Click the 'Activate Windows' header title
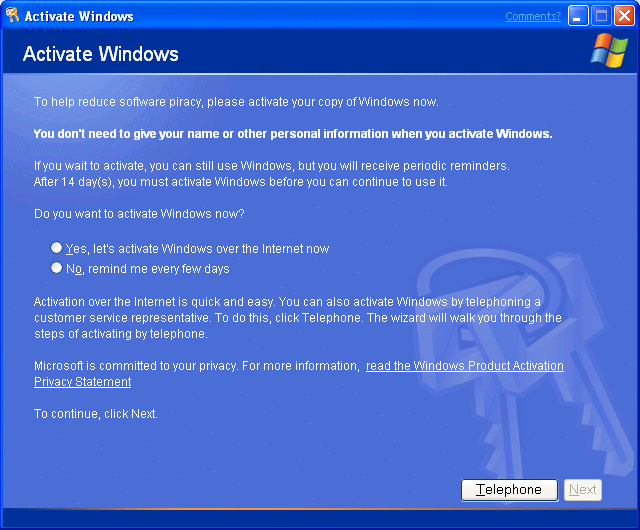The image size is (640, 530). (101, 54)
